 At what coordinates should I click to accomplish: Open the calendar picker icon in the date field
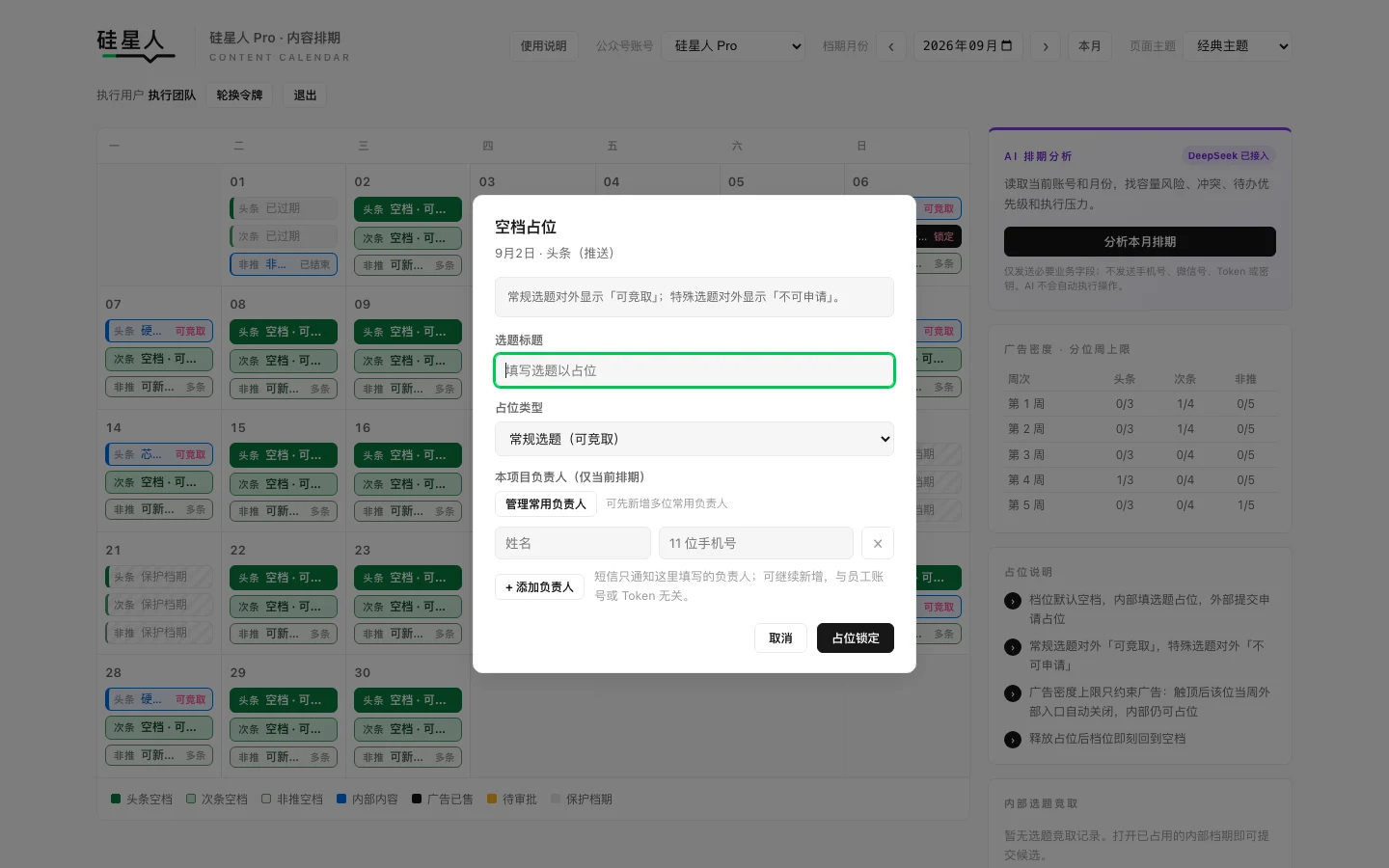pyautogui.click(x=1007, y=45)
